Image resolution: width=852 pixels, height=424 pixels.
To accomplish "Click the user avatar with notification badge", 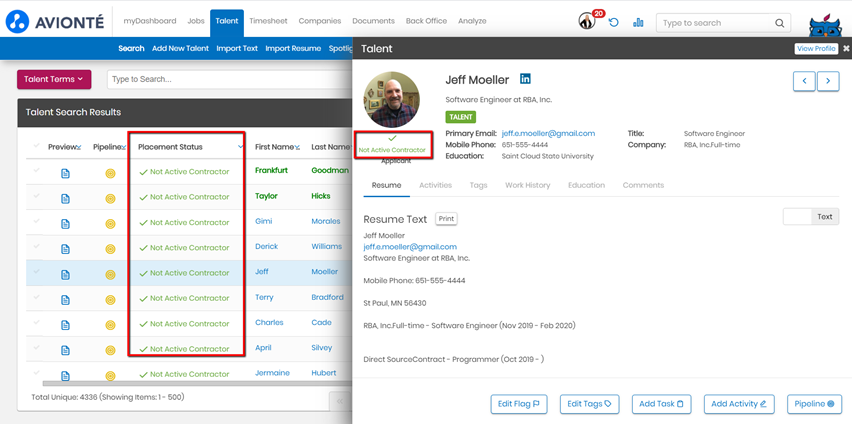I will pyautogui.click(x=587, y=22).
